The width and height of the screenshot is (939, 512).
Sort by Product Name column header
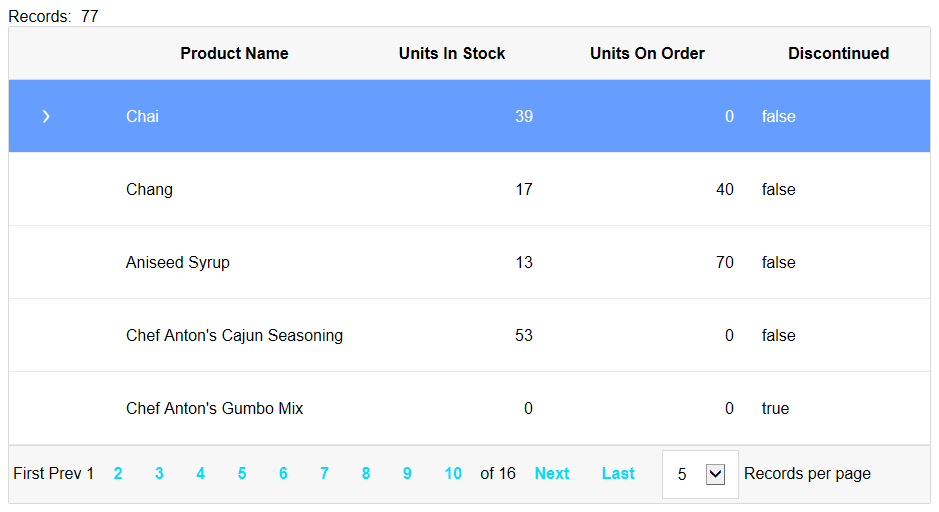pyautogui.click(x=234, y=53)
